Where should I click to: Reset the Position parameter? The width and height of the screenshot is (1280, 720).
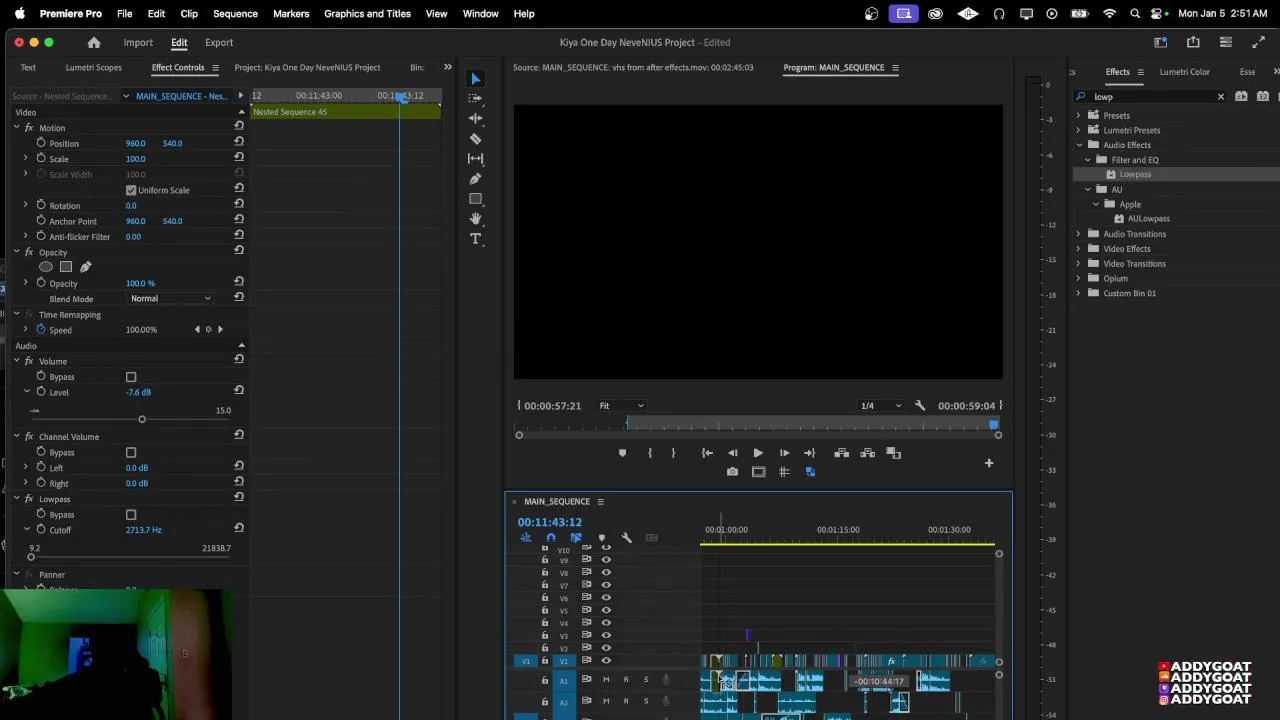click(239, 143)
